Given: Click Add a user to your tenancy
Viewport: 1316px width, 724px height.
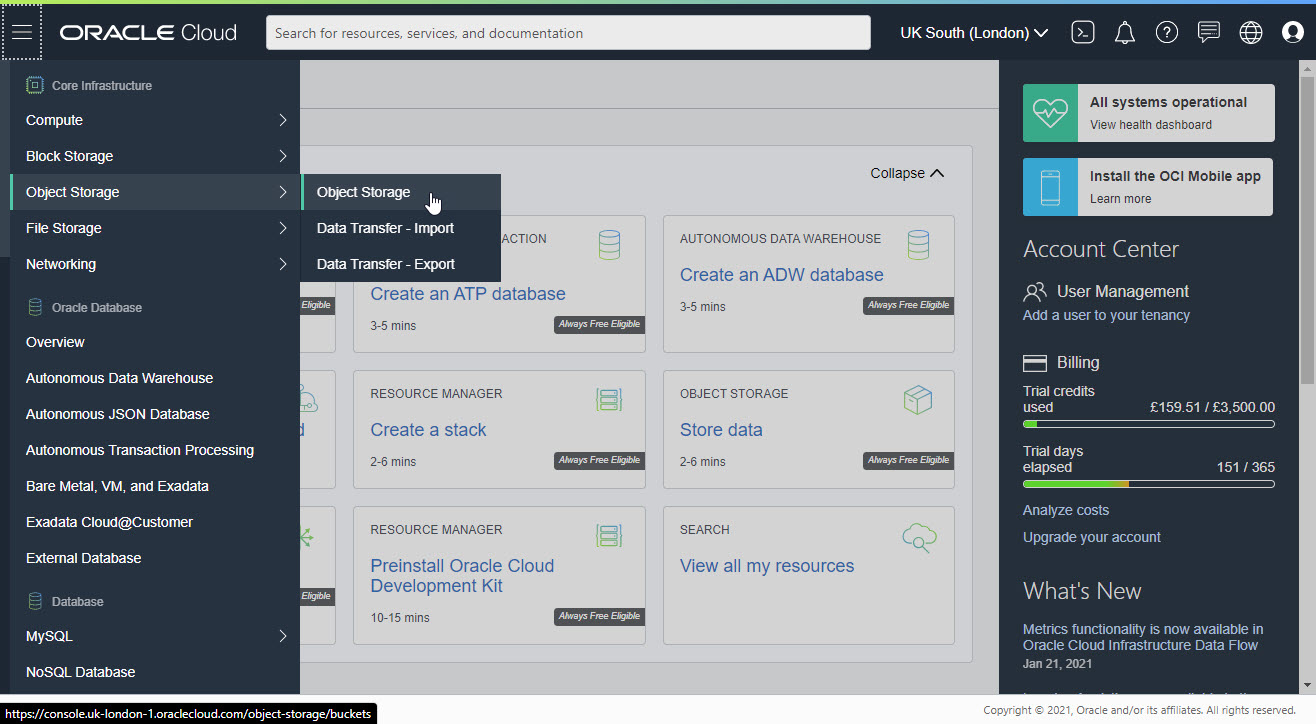Looking at the screenshot, I should click(1106, 315).
